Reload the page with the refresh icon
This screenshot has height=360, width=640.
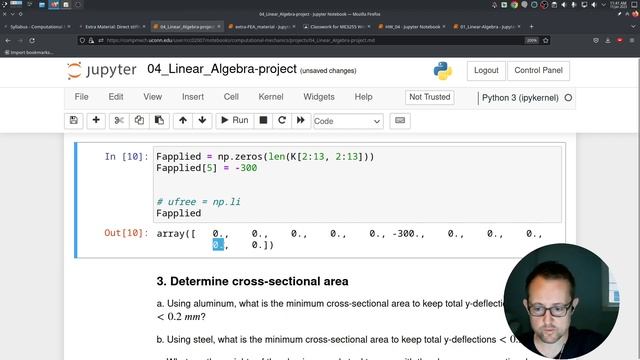pyautogui.click(x=32, y=40)
